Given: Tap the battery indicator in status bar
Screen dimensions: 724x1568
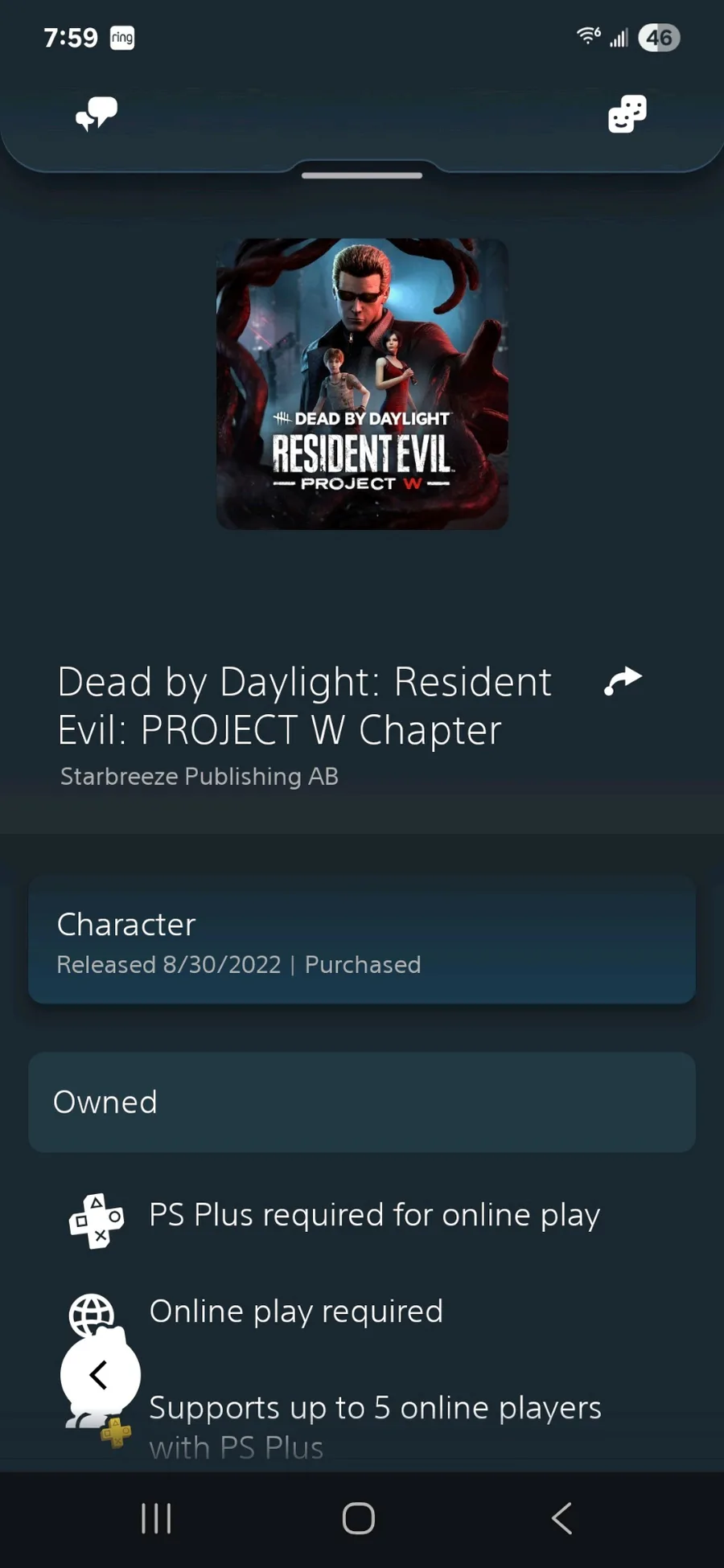Looking at the screenshot, I should pos(659,38).
